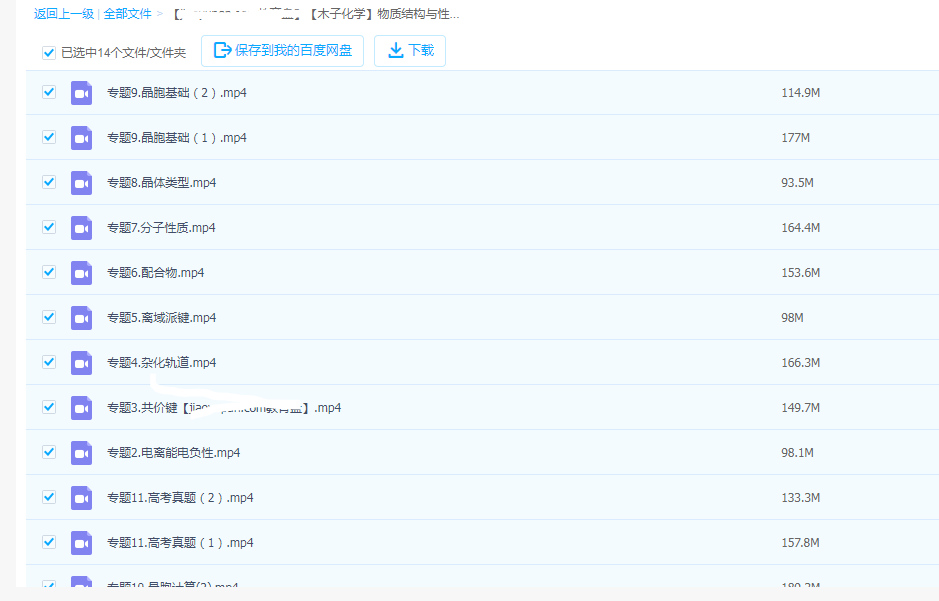Image resolution: width=939 pixels, height=601 pixels.
Task: Click video icon for 专题6.配合物.mp4
Action: (81, 273)
